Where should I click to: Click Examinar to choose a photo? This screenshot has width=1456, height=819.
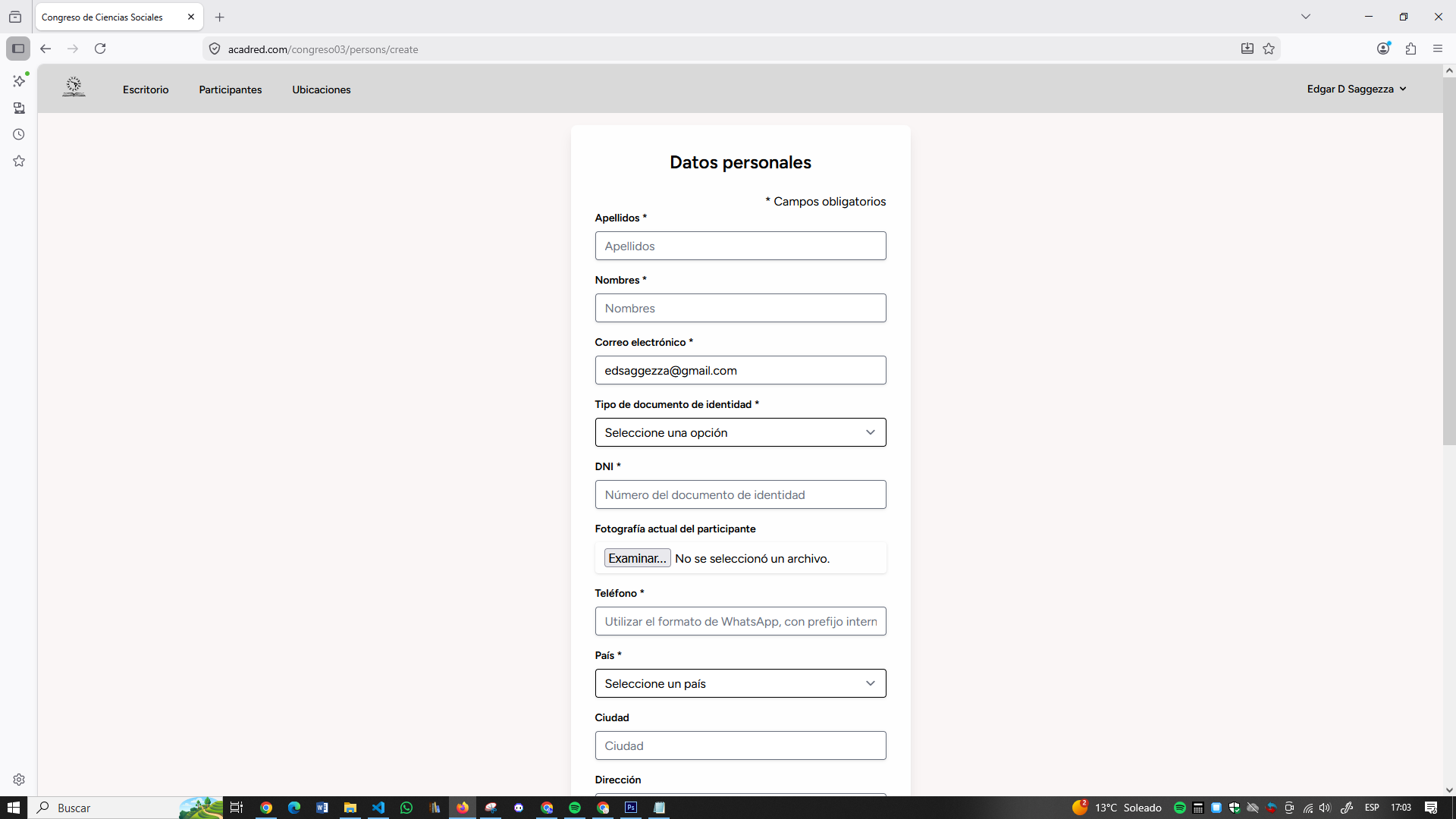click(637, 558)
